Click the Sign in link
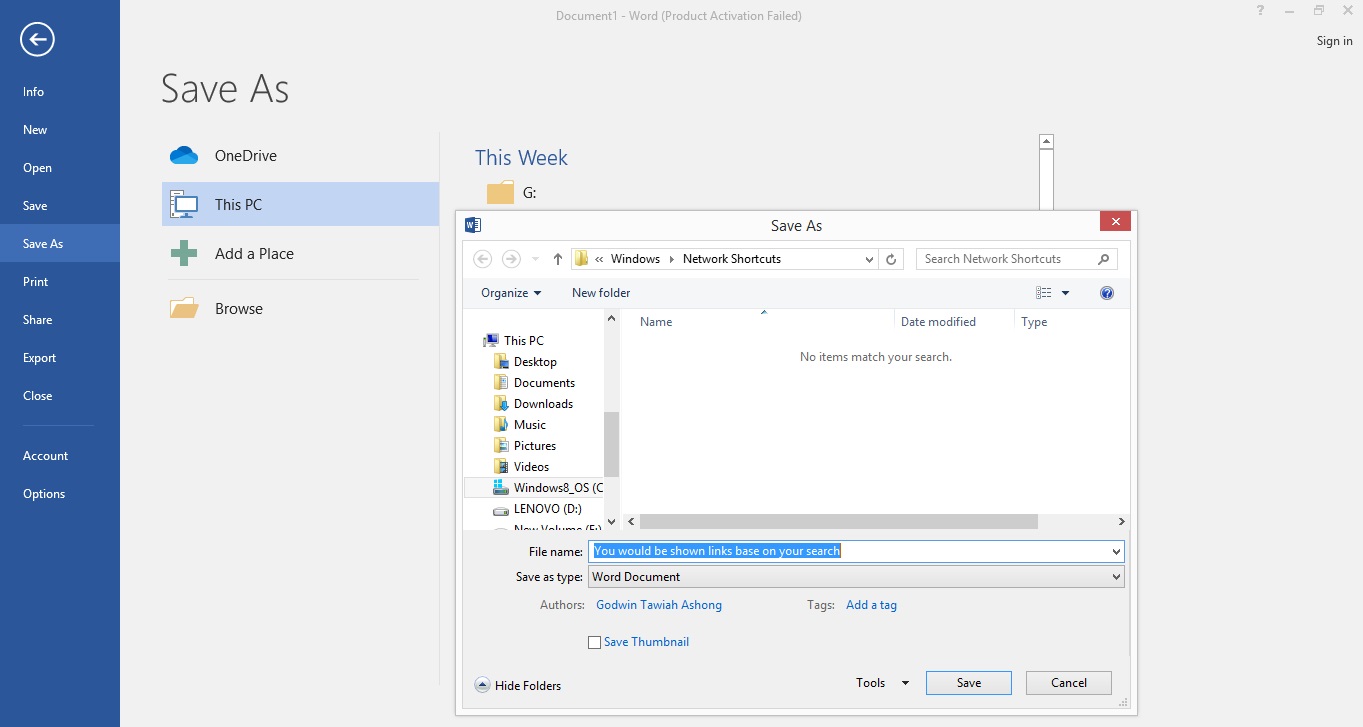1363x727 pixels. (x=1334, y=41)
